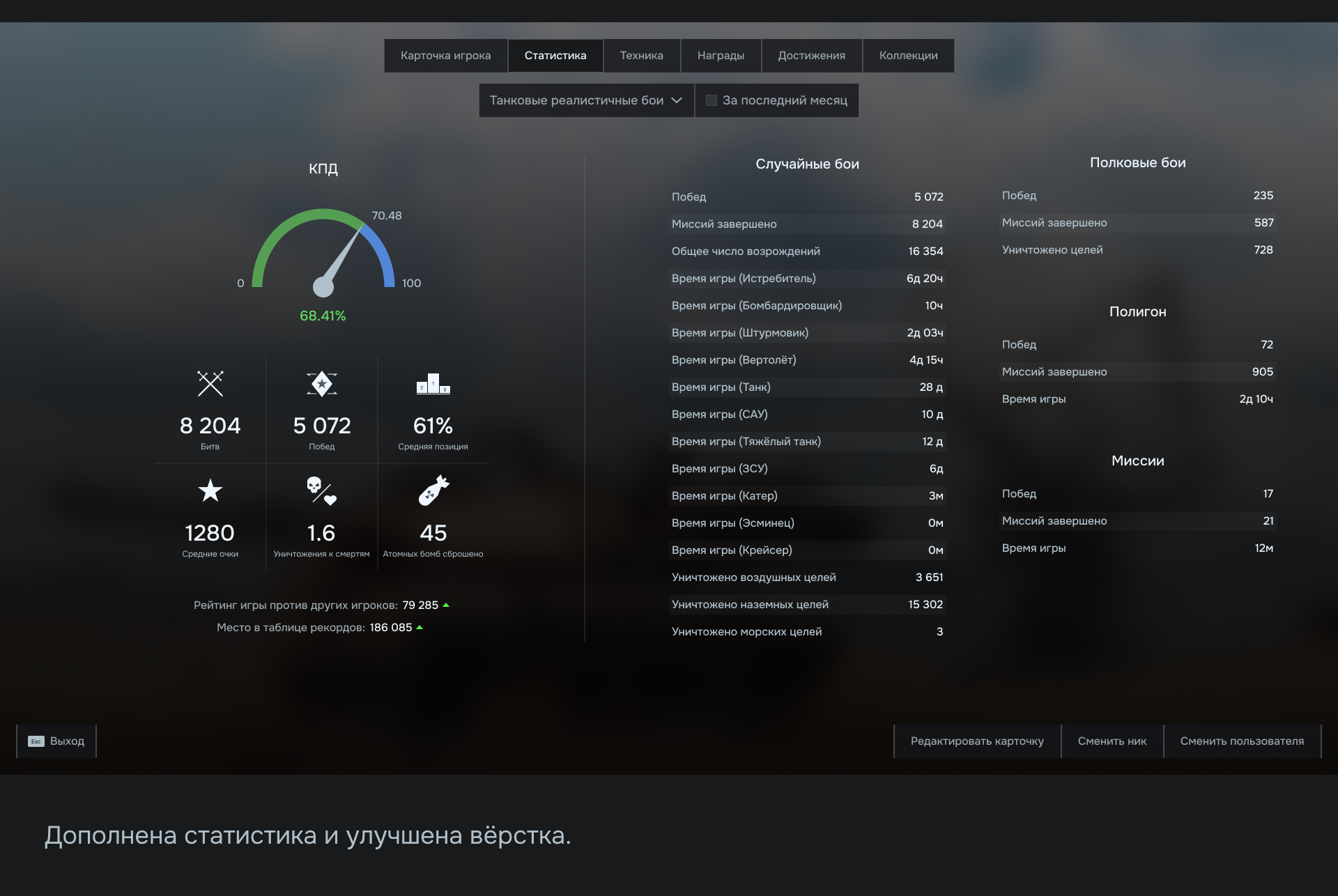Screen dimensions: 1338x896
Task: Click the medal icon above victories count
Action: (322, 384)
